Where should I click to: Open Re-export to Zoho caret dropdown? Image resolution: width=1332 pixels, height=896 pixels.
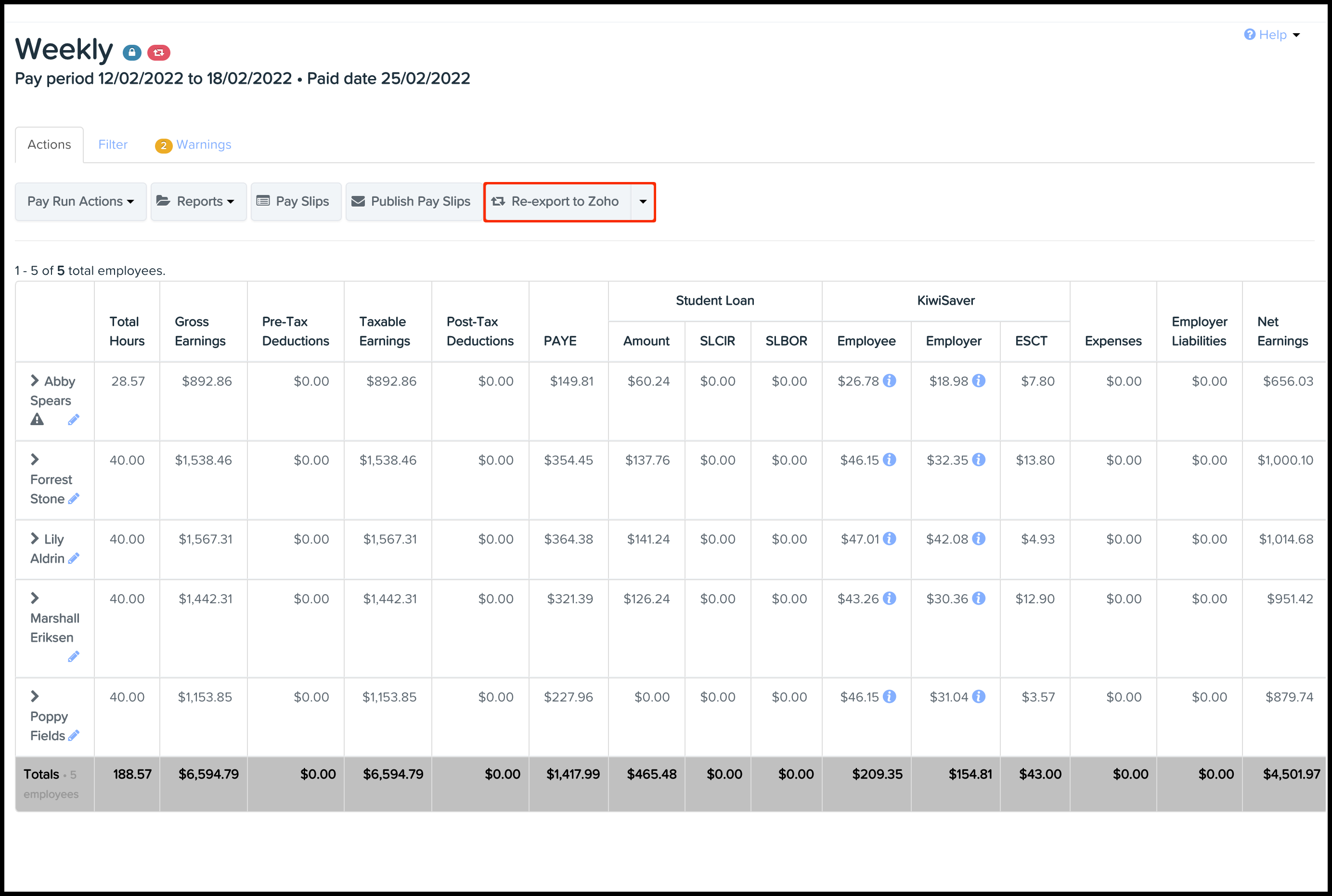coord(643,202)
